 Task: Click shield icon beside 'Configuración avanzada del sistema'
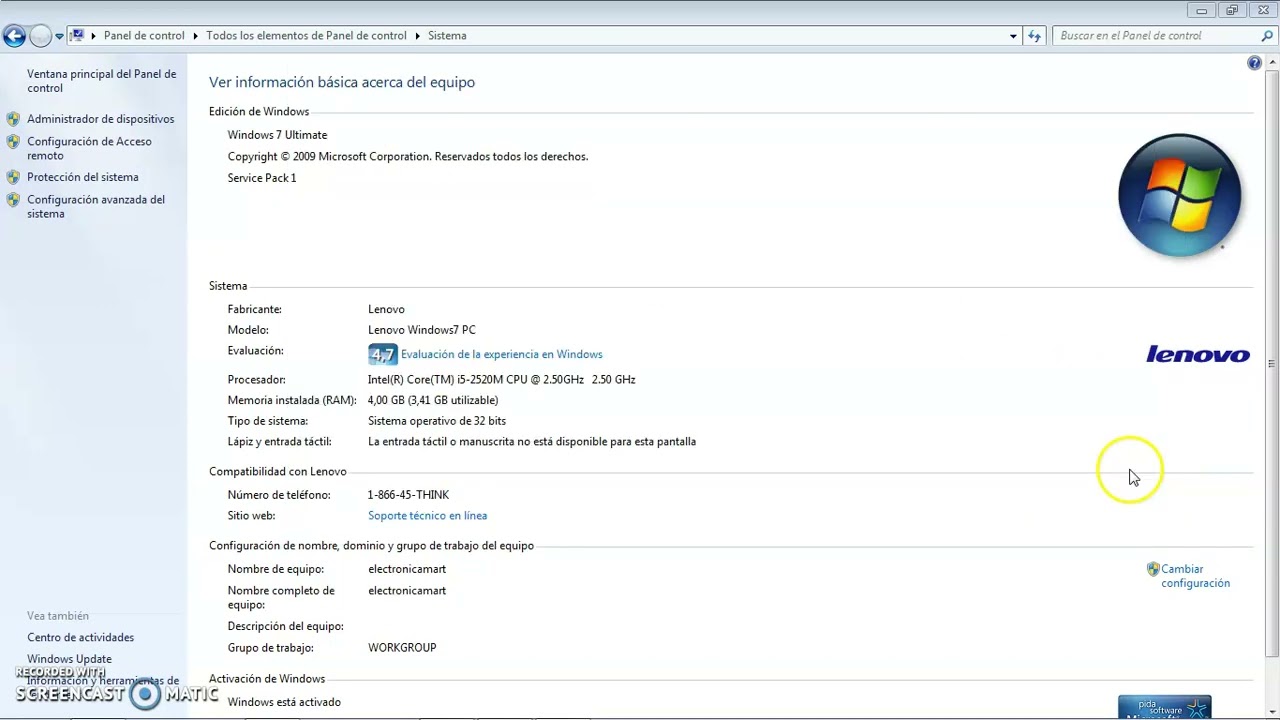13,199
